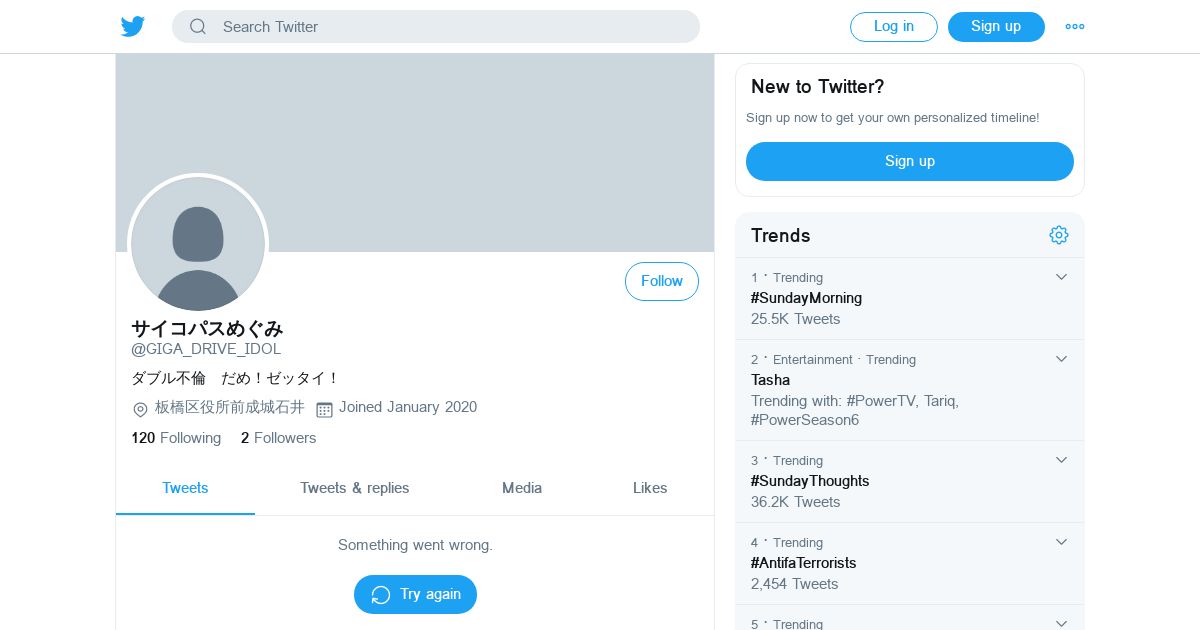Open Trends settings gear icon

coord(1059,235)
